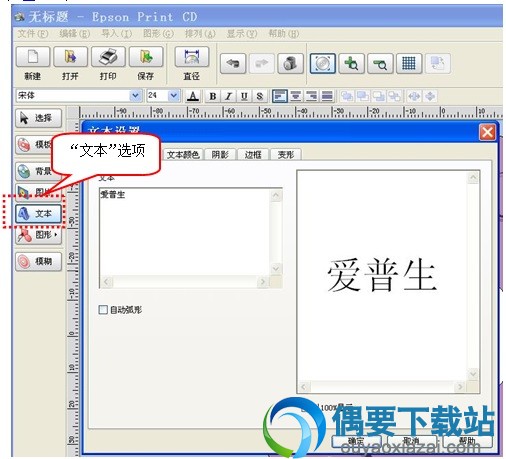Open the 编辑 (Edit) menu
Viewport: 506px width, 459px height.
pos(74,34)
